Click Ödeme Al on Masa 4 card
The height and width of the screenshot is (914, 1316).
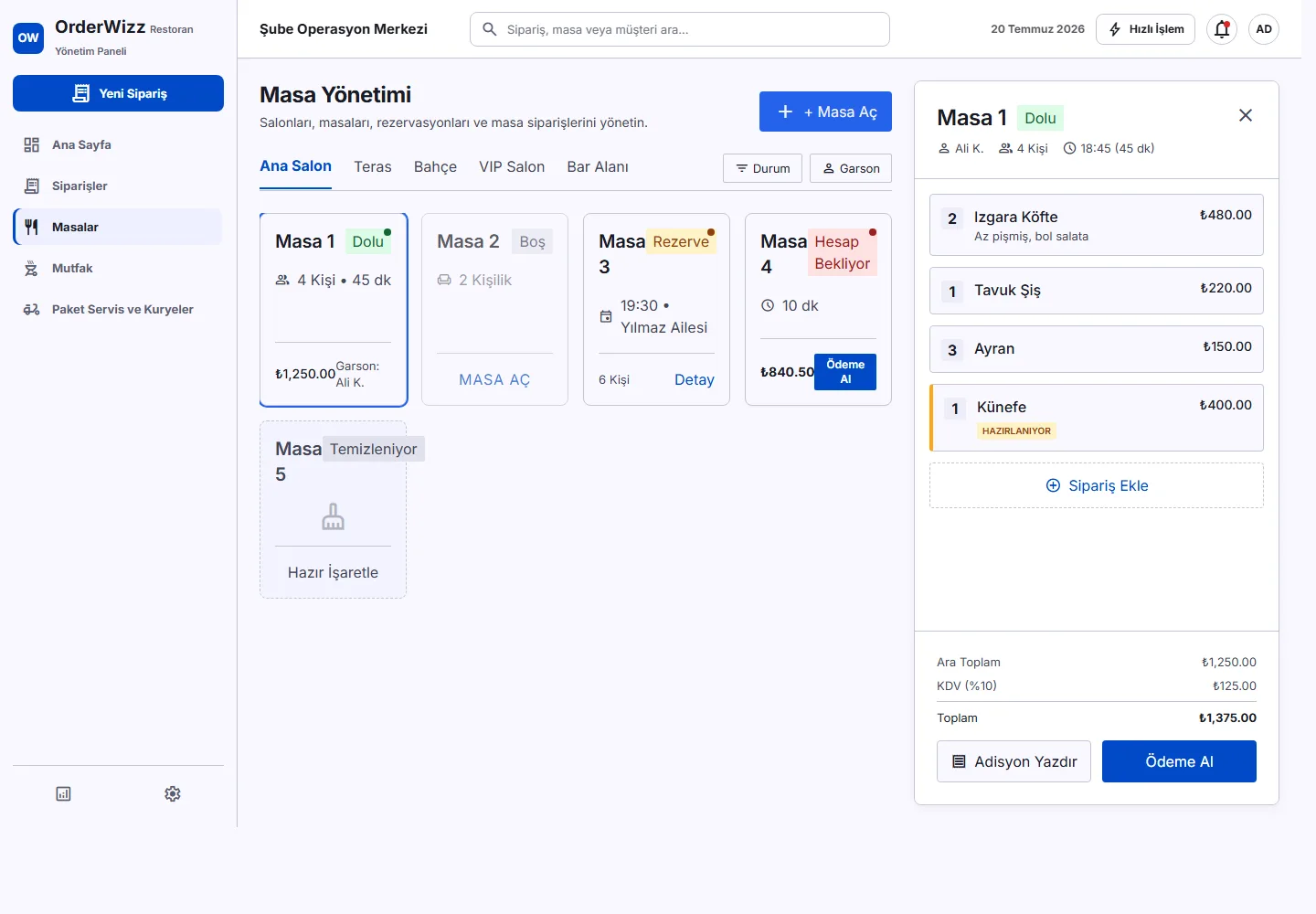click(x=845, y=372)
